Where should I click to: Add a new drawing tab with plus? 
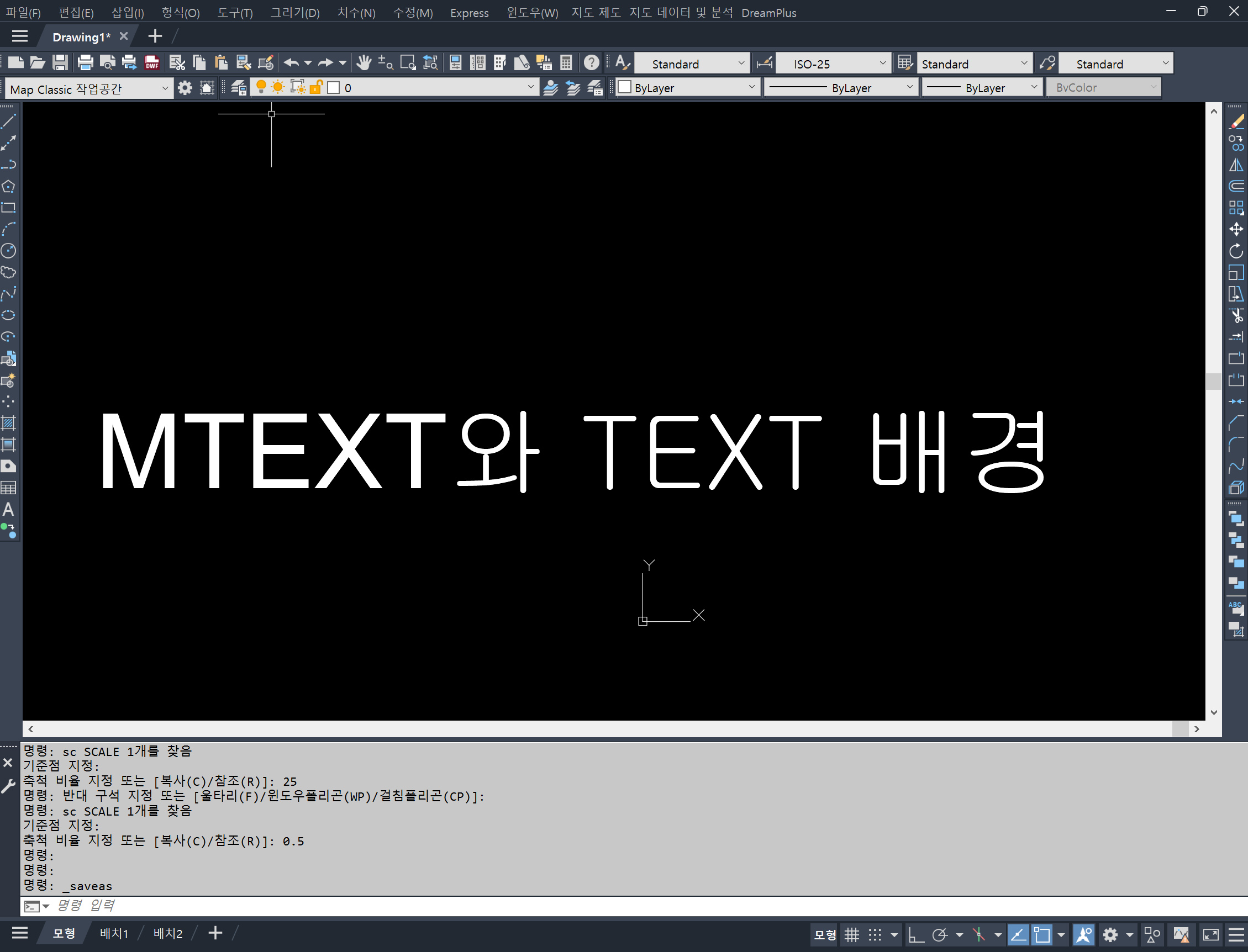click(155, 37)
